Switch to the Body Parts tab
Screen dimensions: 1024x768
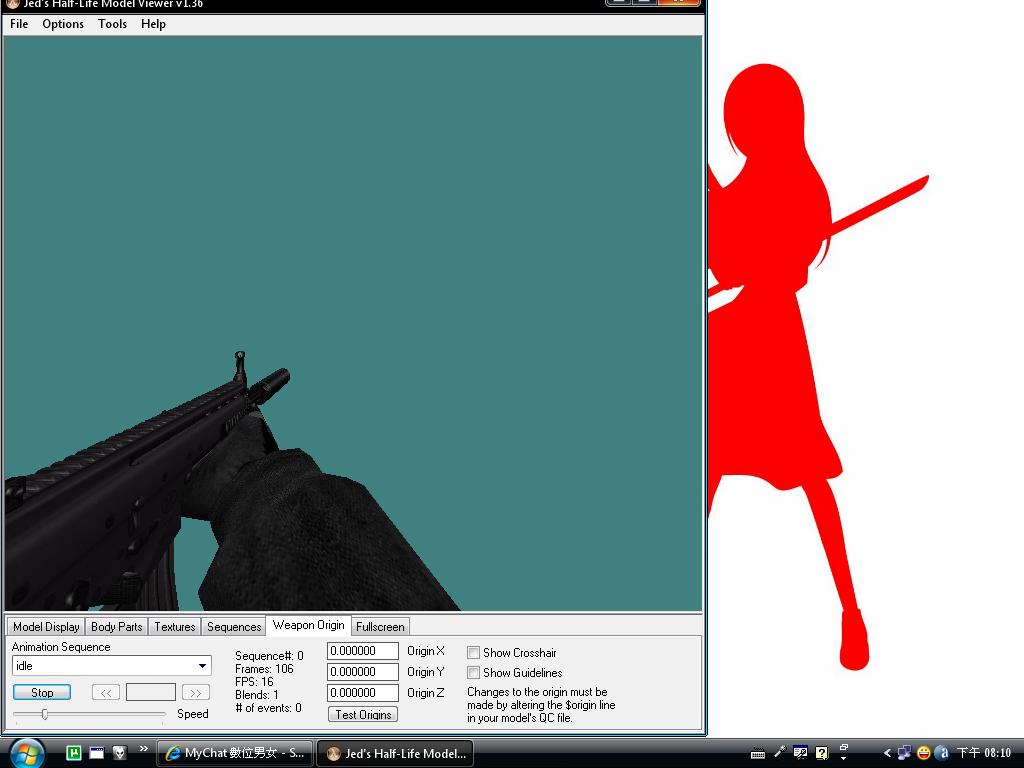pyautogui.click(x=116, y=626)
